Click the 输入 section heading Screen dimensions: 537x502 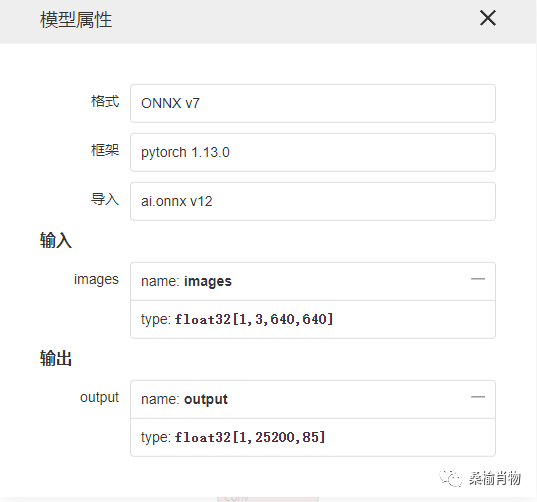click(55, 240)
